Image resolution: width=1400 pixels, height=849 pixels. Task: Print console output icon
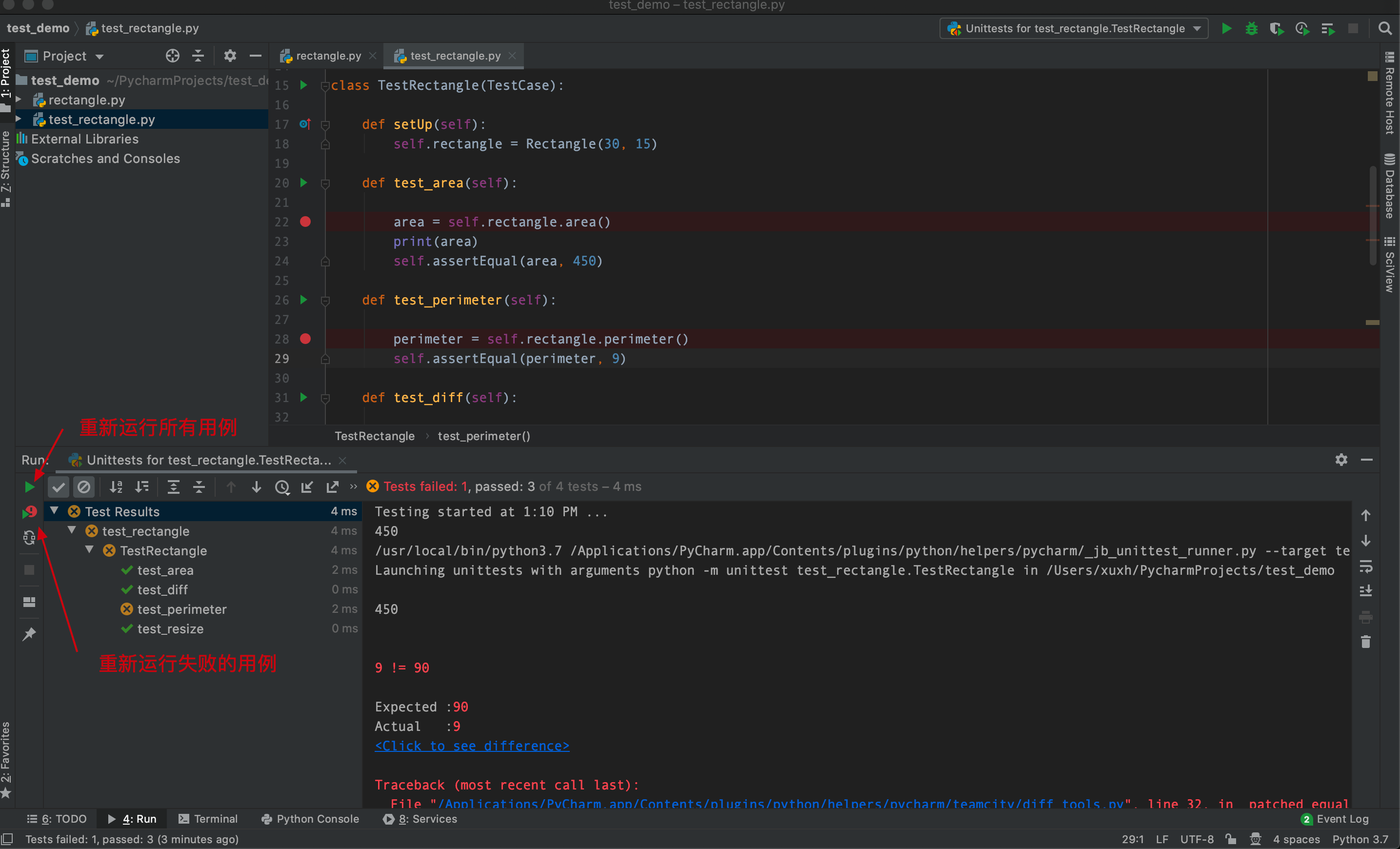1366,617
